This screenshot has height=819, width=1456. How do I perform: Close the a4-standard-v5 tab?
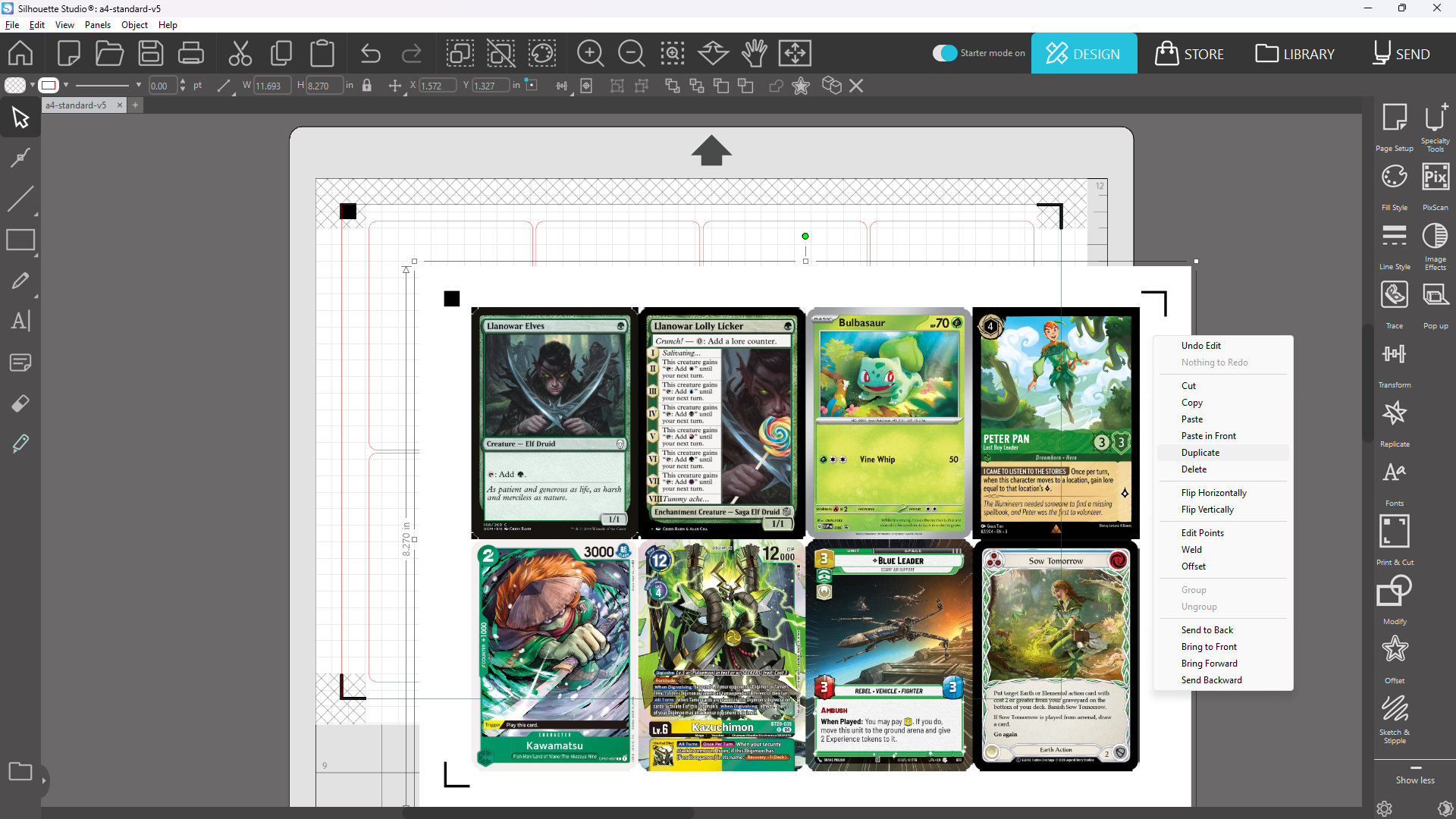[119, 105]
